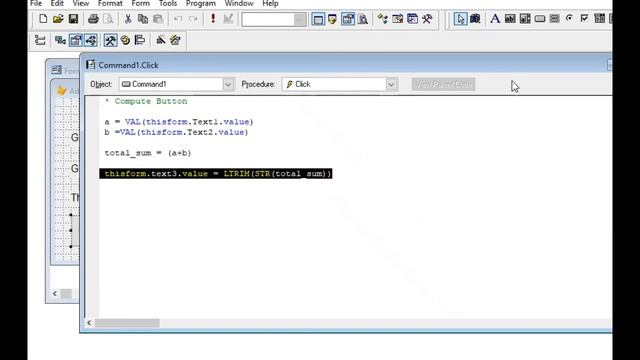
Task: Expand the Object dropdown showing Command1
Action: [228, 84]
